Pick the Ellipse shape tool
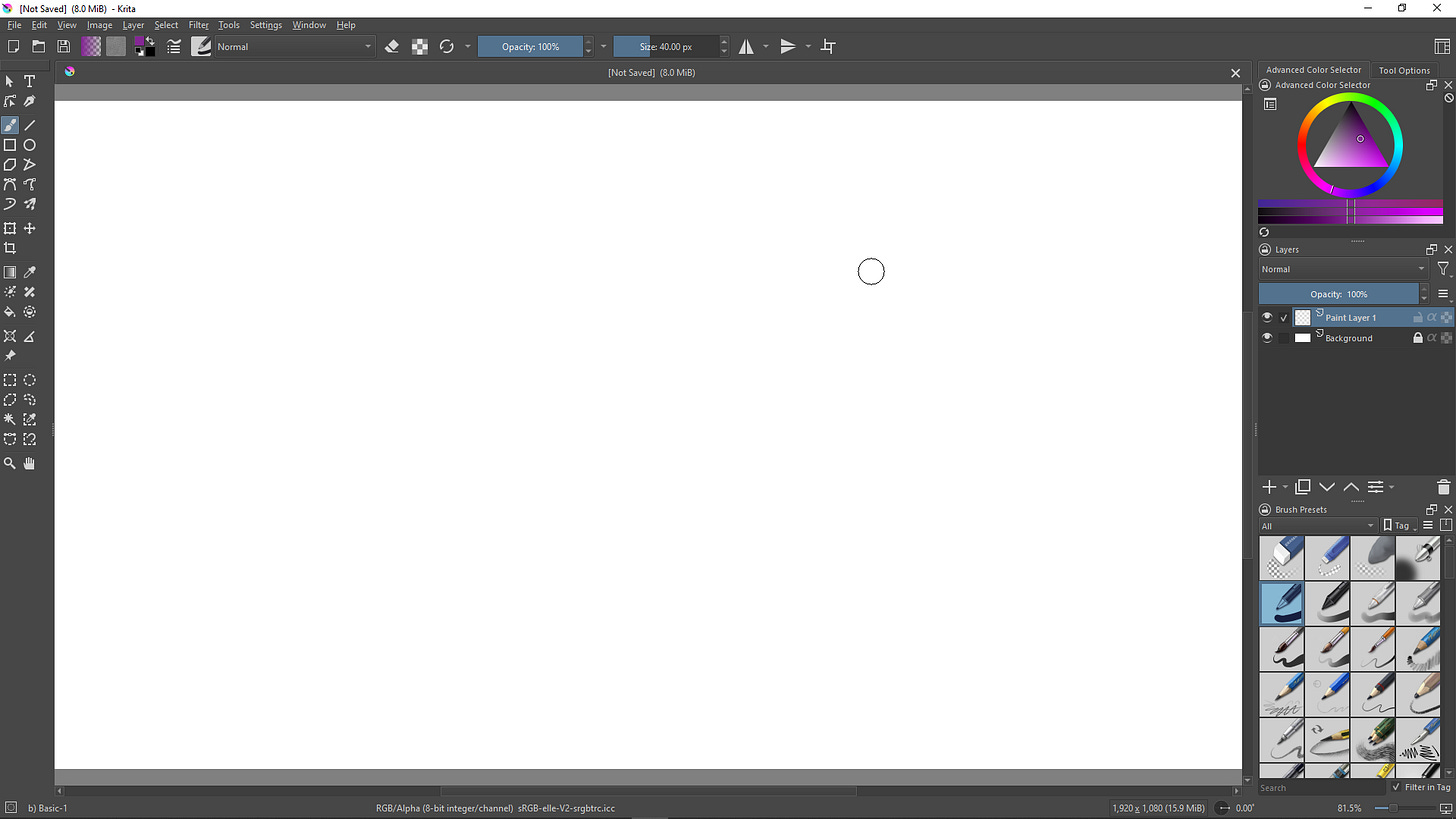Screen dimensions: 1456x819 point(30,145)
